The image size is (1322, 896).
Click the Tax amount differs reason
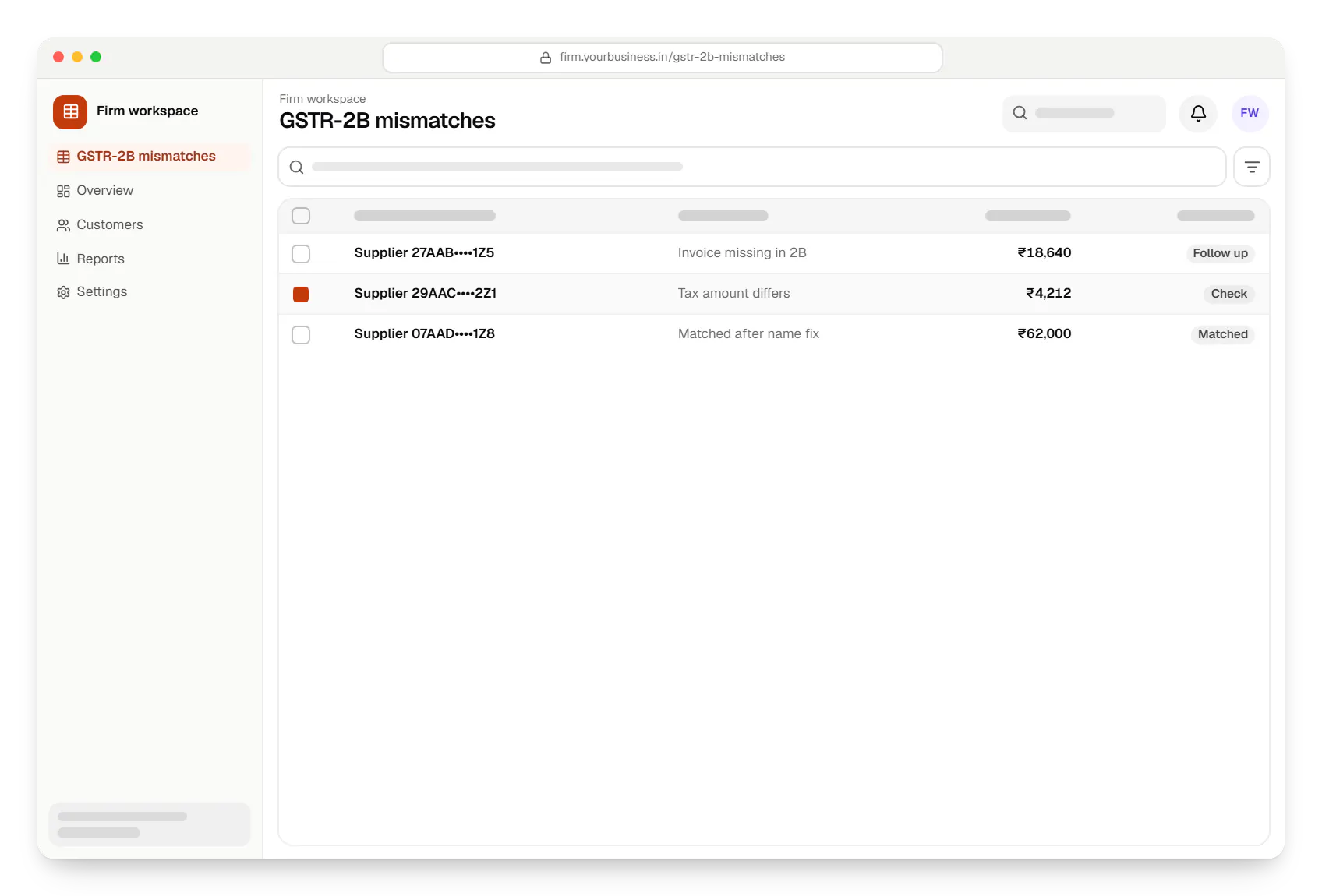[733, 293]
